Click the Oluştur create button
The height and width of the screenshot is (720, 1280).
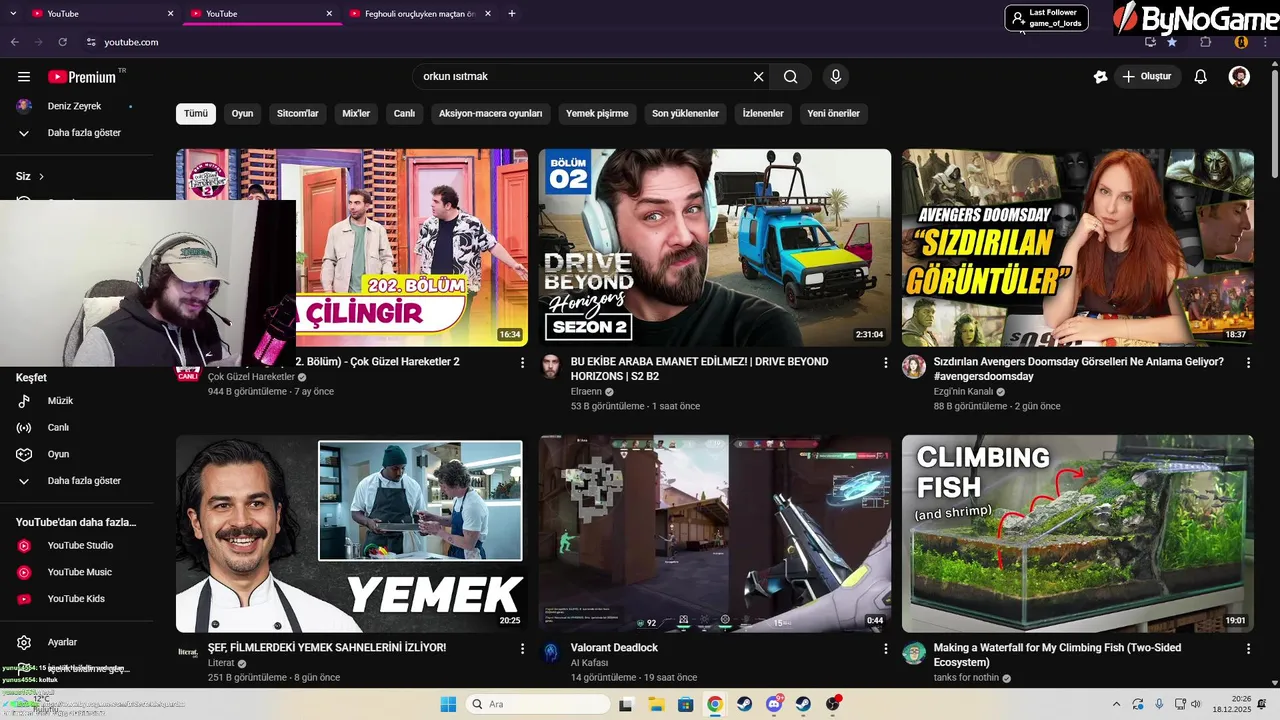[x=1148, y=77]
